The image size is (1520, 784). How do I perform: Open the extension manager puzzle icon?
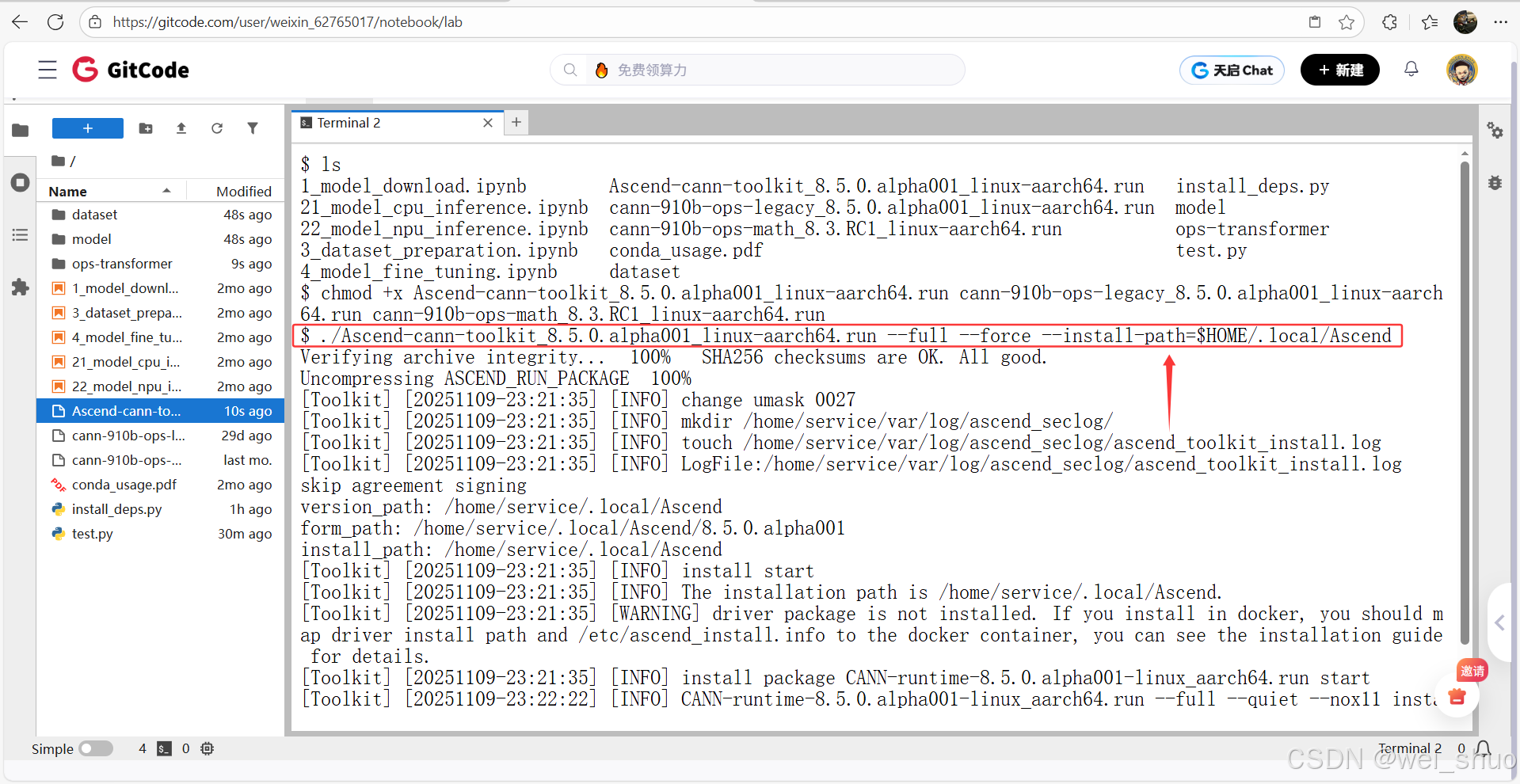[x=21, y=287]
